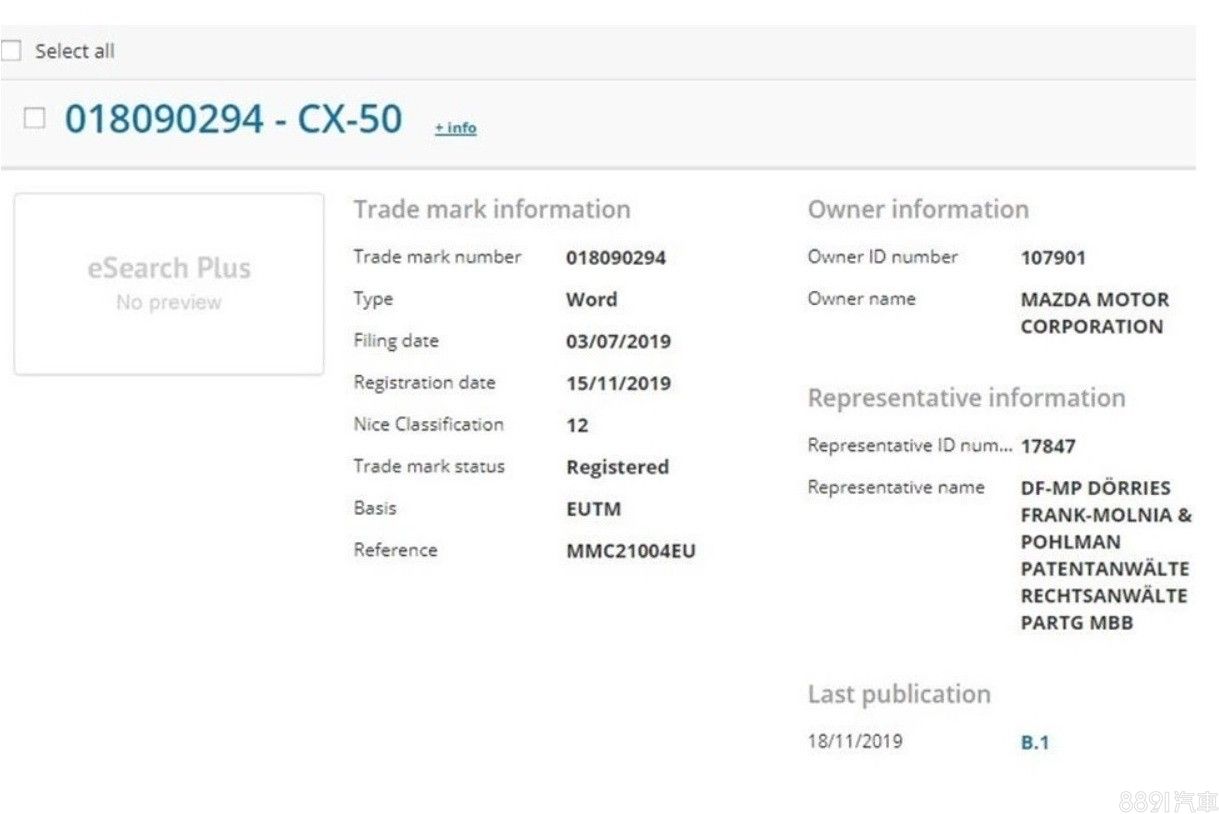Image resolution: width=1219 pixels, height=814 pixels.
Task: Click the "+ info" link
Action: point(455,128)
